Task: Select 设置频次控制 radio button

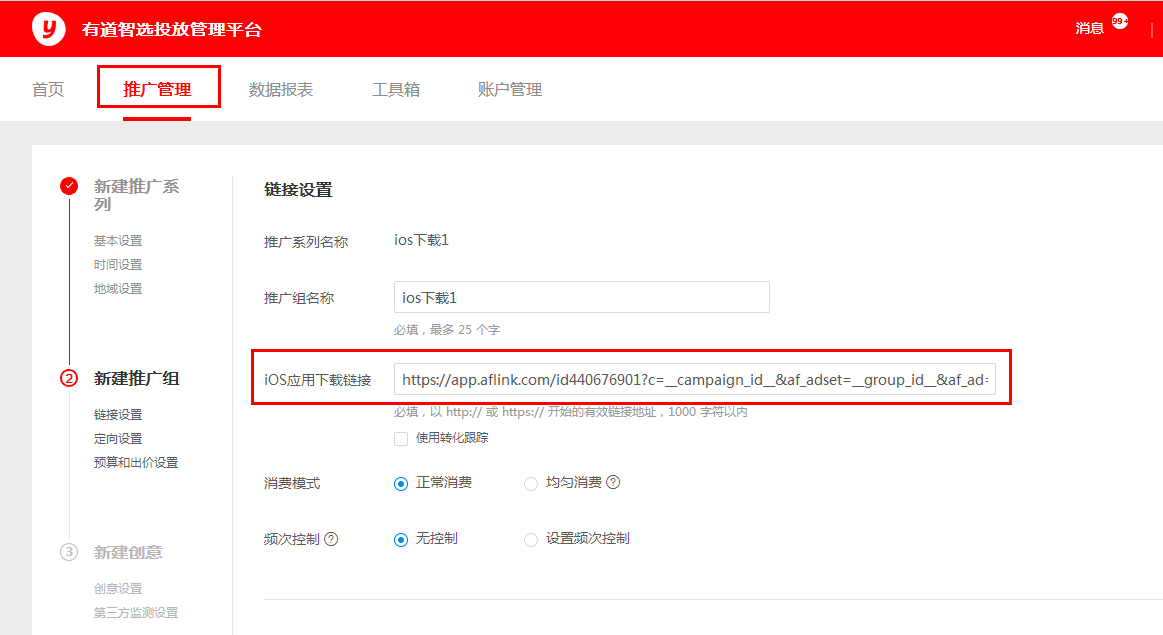Action: click(x=530, y=539)
